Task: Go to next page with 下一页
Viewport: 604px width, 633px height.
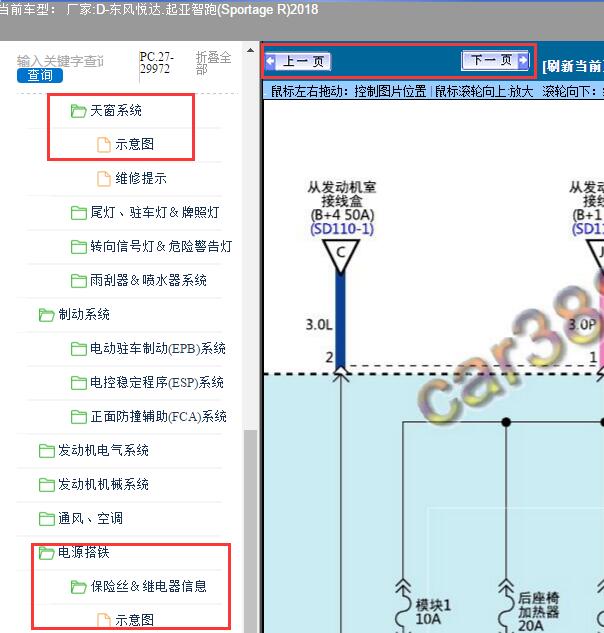Action: 495,61
